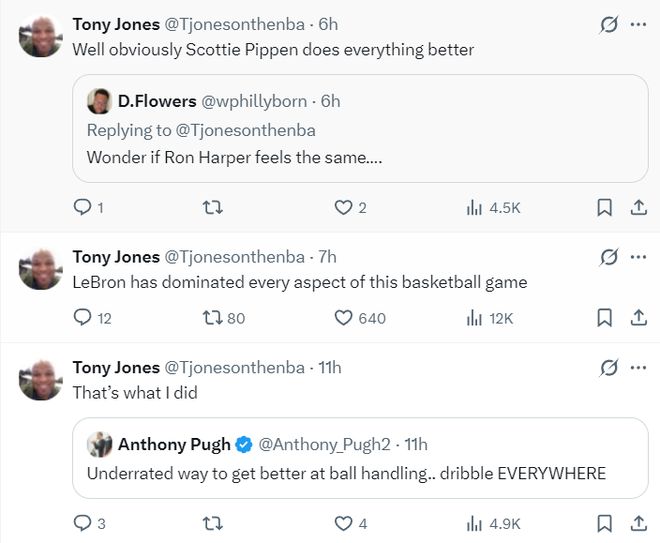Open more options on "That's what I did" tweet
Viewport: 660px width, 543px height.
coord(638,368)
